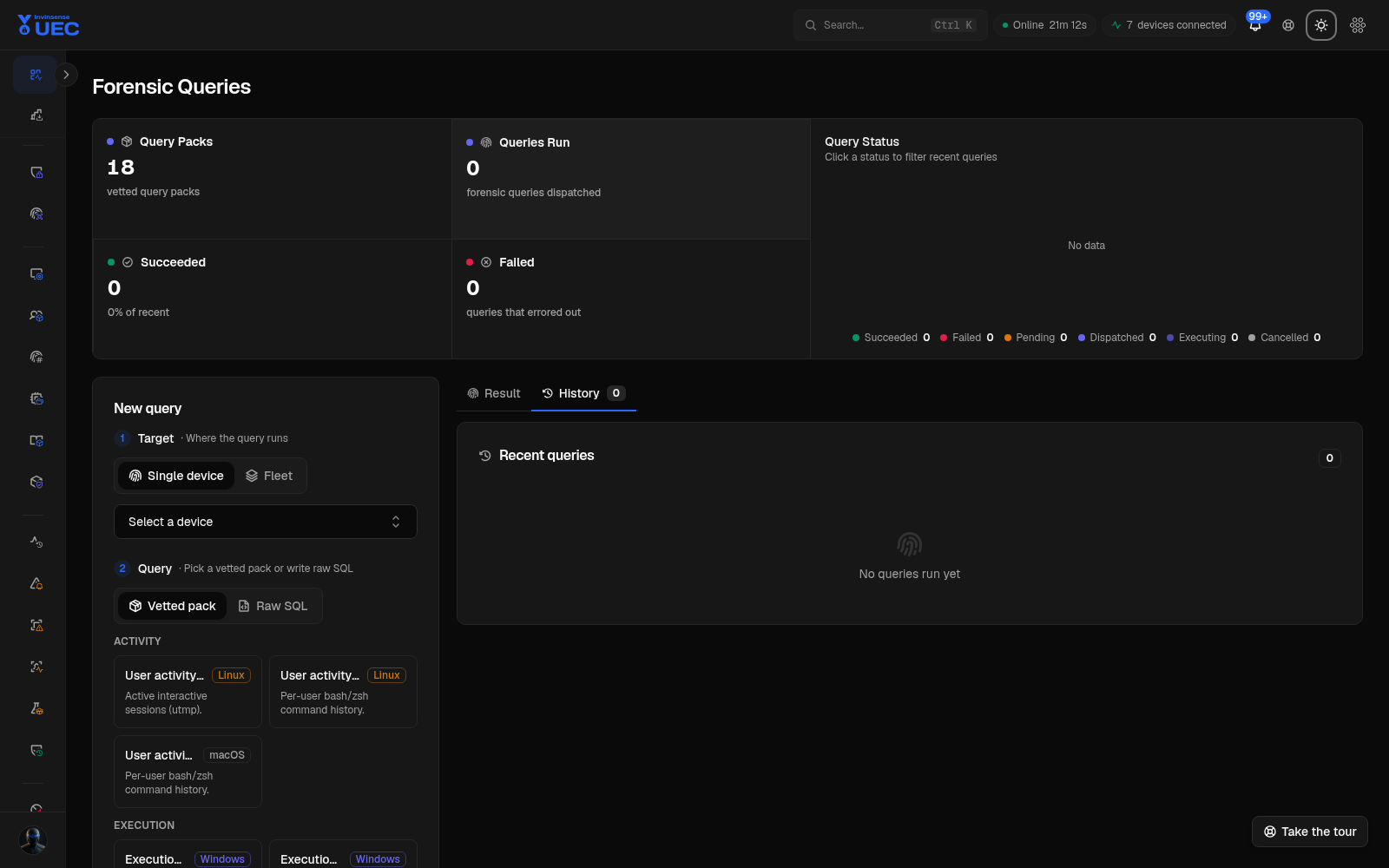Switch query type to Raw SQL
Image resolution: width=1389 pixels, height=868 pixels.
coord(273,606)
